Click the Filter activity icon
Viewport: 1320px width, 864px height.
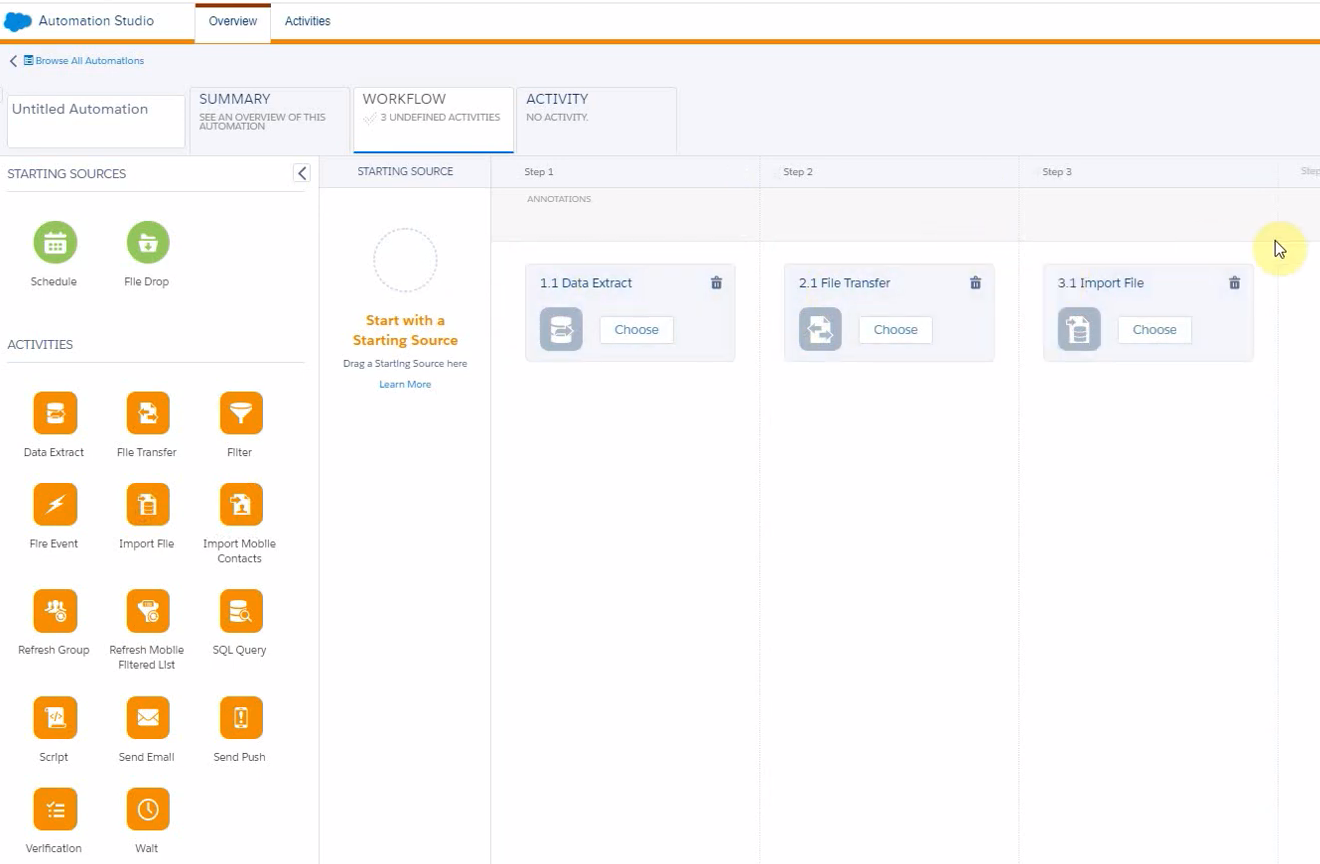(241, 413)
